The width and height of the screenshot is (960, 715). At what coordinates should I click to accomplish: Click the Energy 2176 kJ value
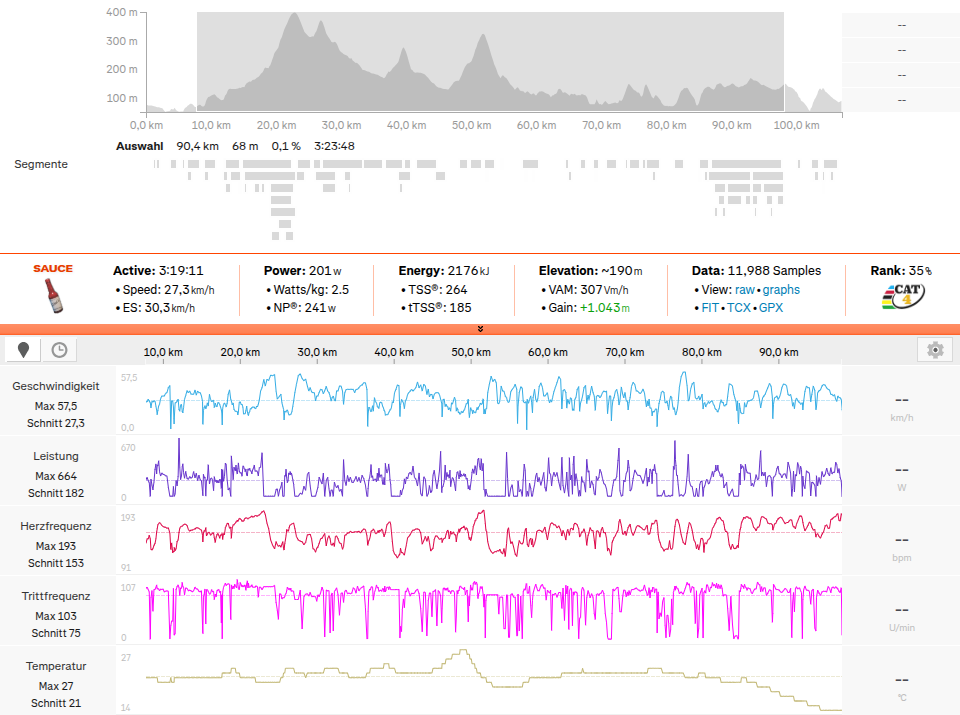(x=468, y=271)
